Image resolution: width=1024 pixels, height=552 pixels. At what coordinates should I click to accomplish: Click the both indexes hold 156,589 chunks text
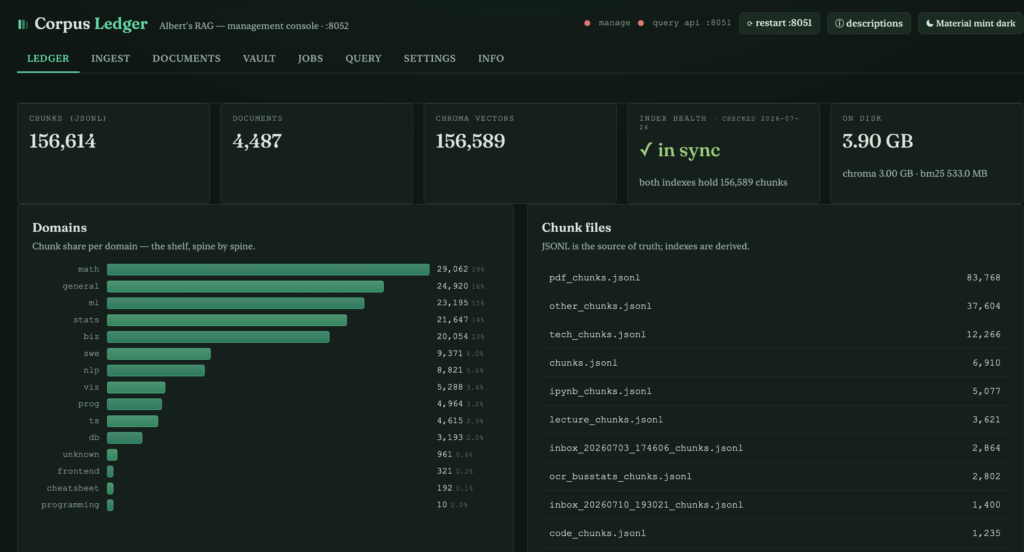pyautogui.click(x=712, y=182)
